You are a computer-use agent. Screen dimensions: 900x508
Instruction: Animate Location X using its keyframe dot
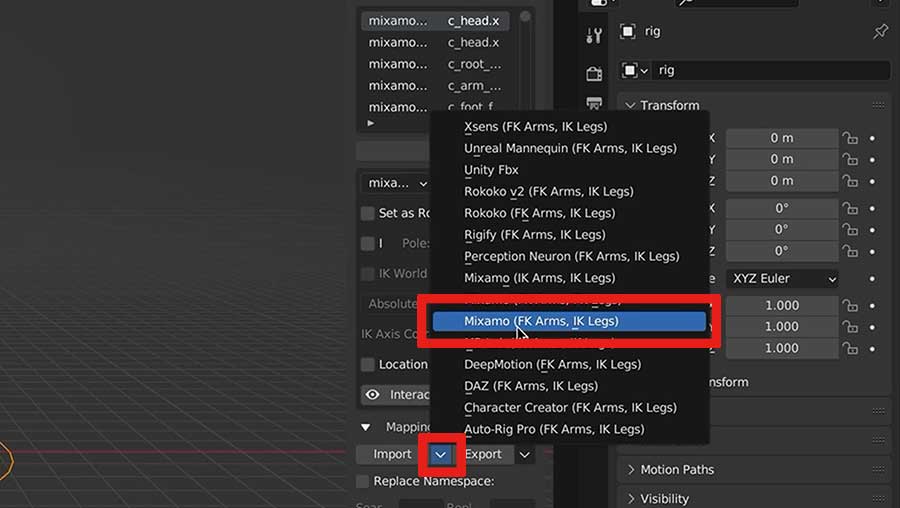[872, 138]
